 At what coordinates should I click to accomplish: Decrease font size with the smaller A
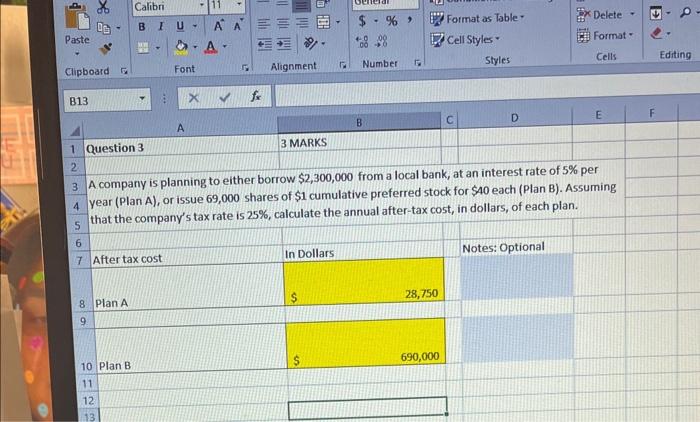click(x=238, y=26)
